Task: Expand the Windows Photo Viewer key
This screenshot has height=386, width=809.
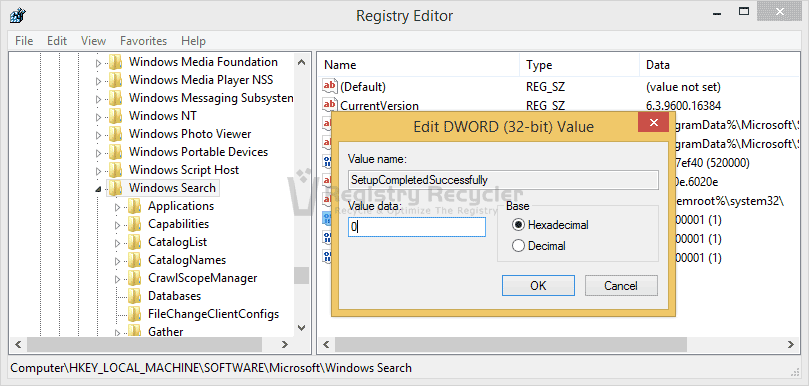Action: click(x=99, y=136)
